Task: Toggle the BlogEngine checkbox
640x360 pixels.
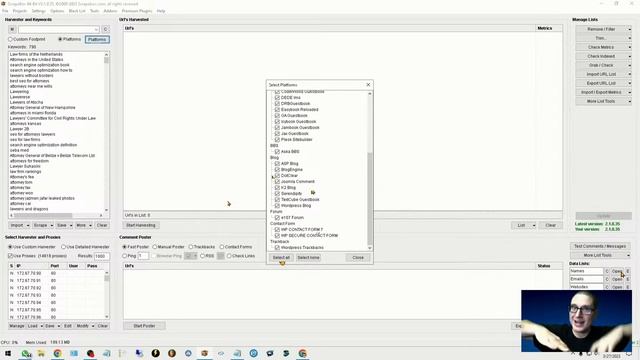Action: [x=278, y=169]
